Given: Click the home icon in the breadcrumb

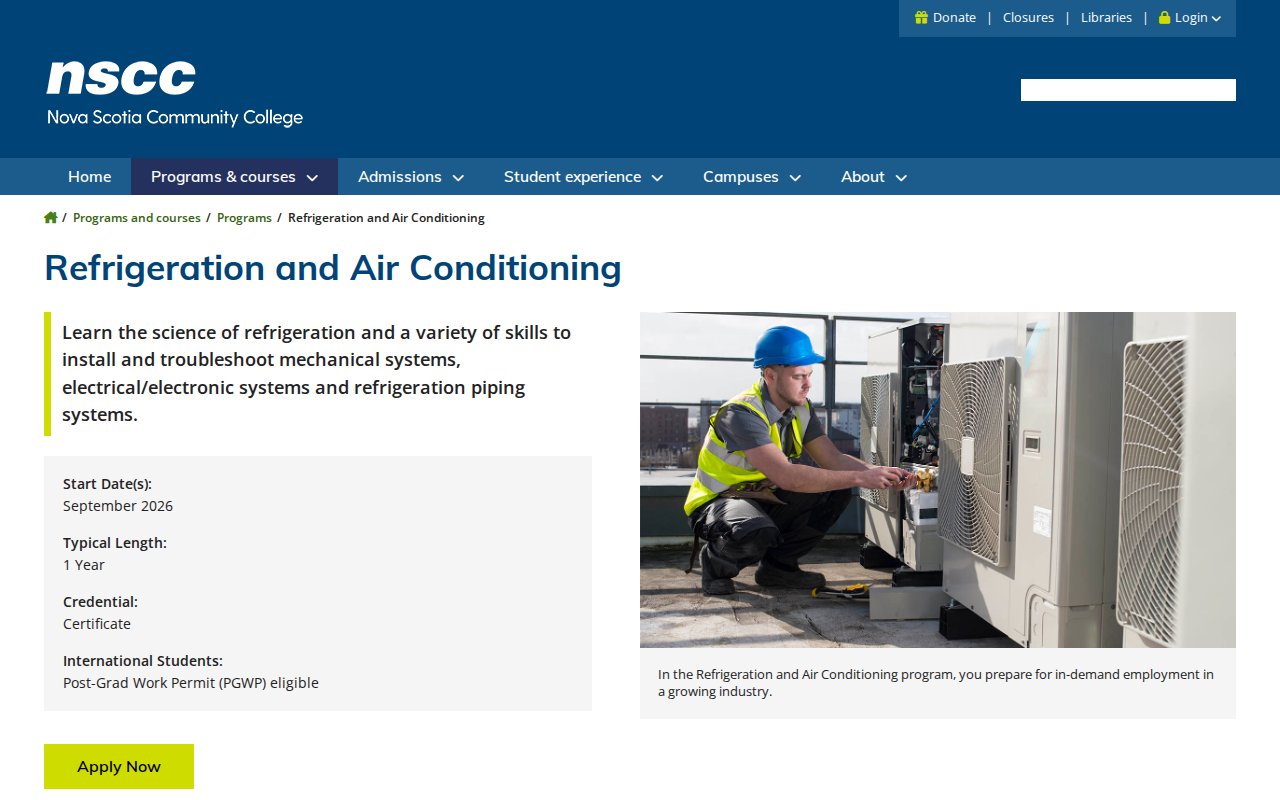Looking at the screenshot, I should (50, 217).
